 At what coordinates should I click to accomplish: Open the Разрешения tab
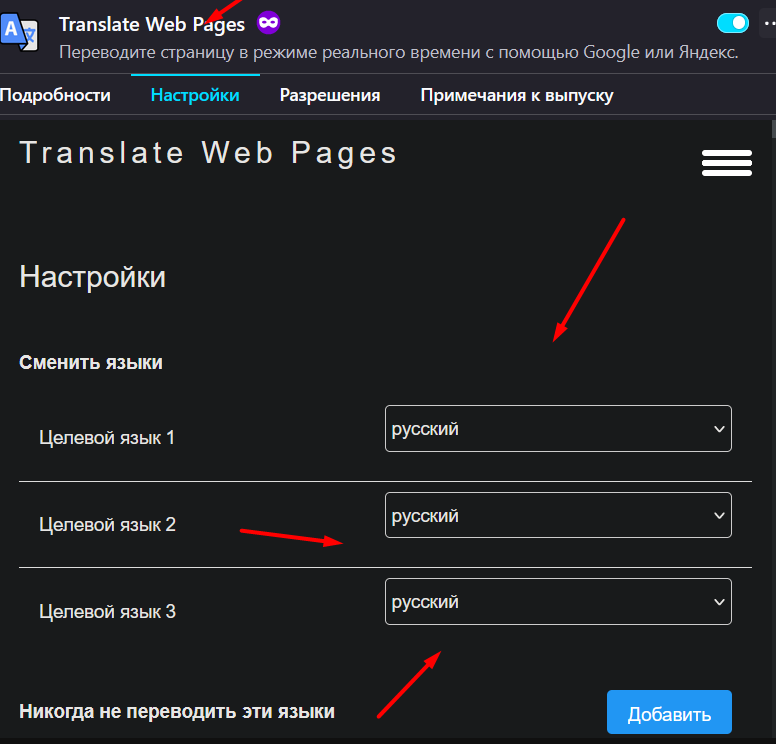[330, 95]
